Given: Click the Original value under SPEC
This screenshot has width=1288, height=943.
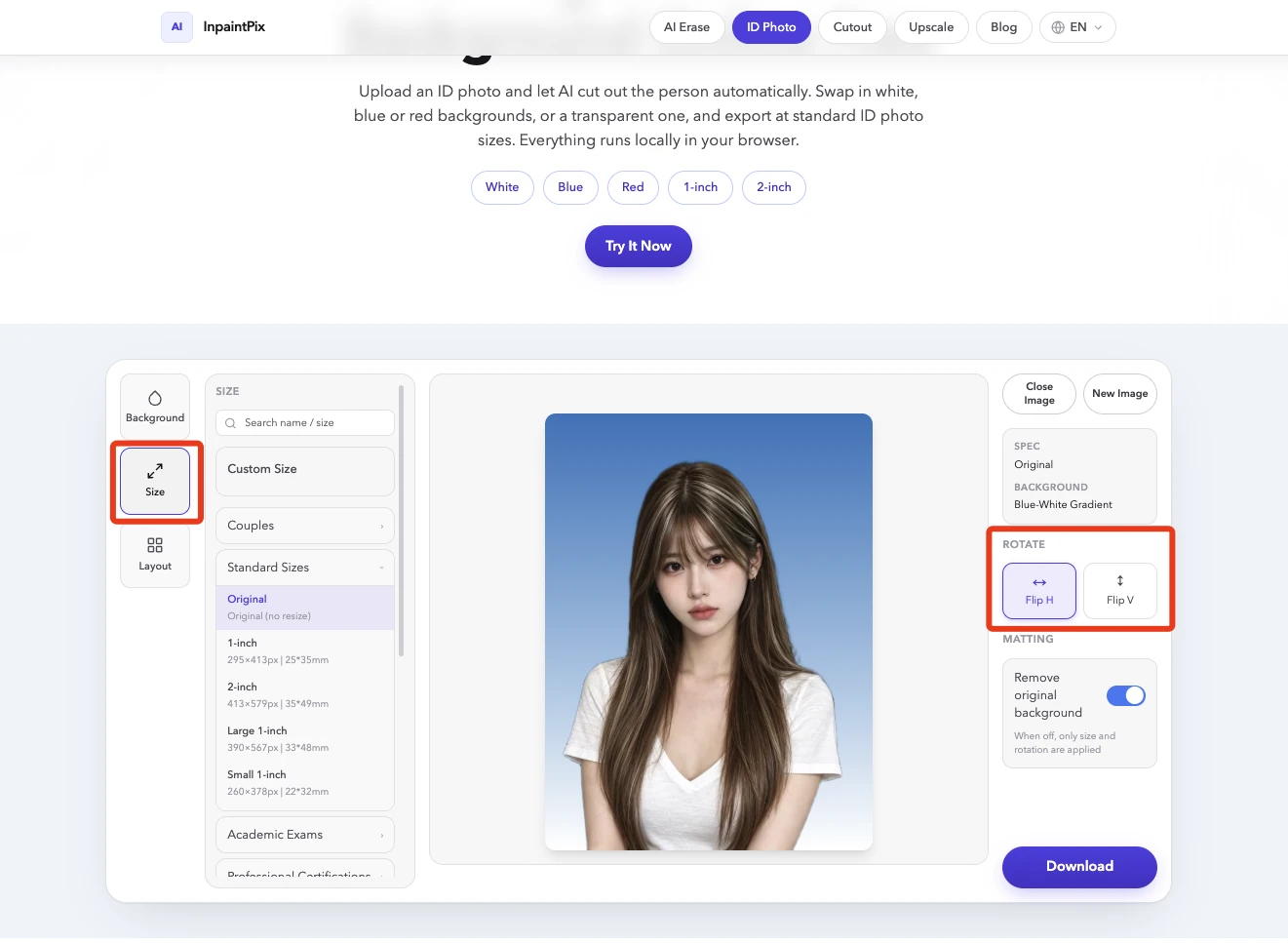Looking at the screenshot, I should (1034, 465).
